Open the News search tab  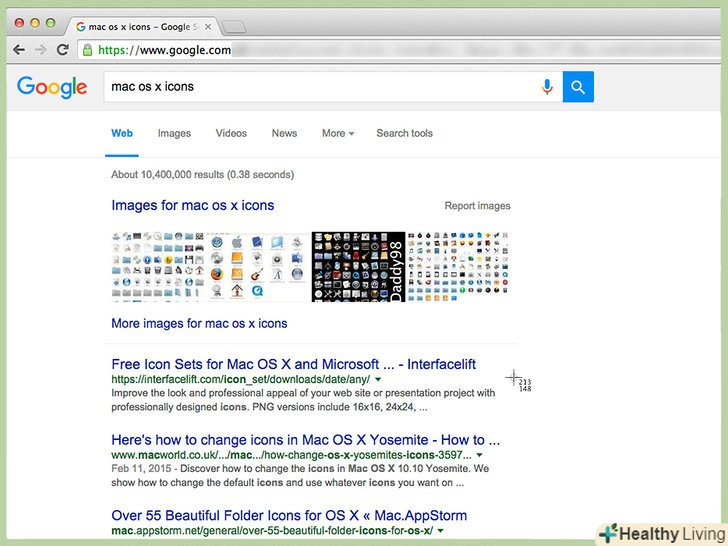tap(284, 133)
